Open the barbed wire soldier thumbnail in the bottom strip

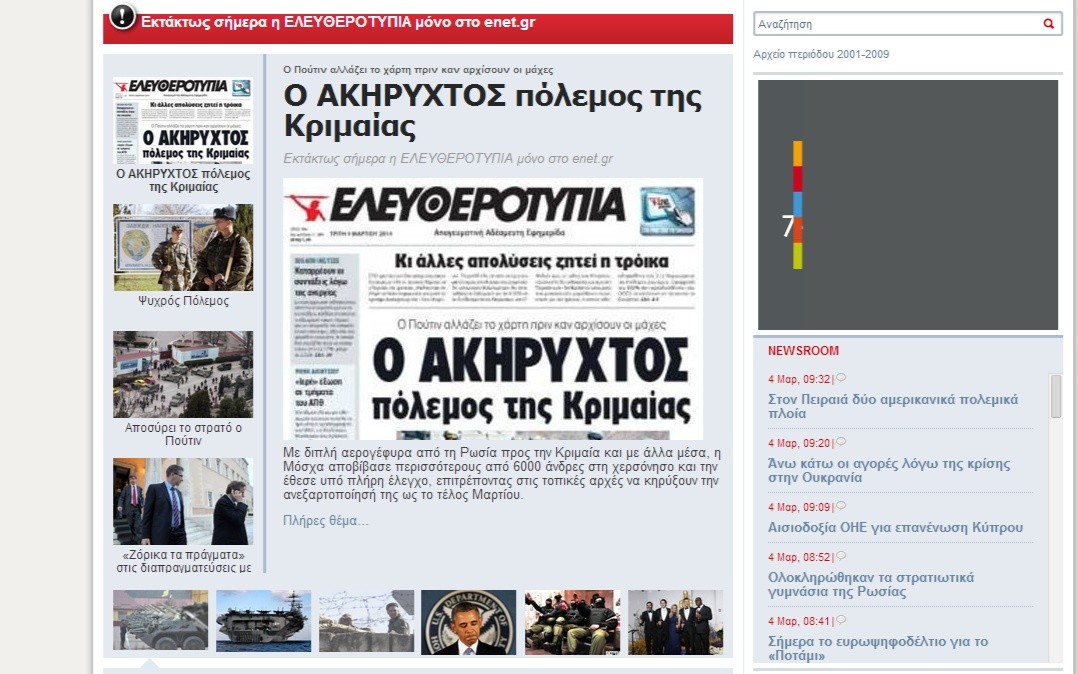[x=366, y=620]
